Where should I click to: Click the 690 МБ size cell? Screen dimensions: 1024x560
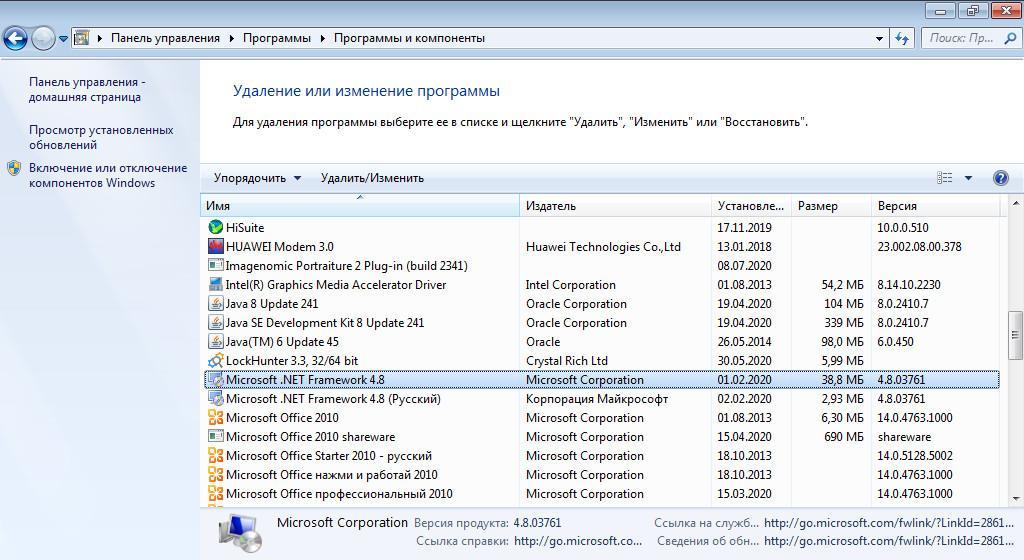[844, 436]
